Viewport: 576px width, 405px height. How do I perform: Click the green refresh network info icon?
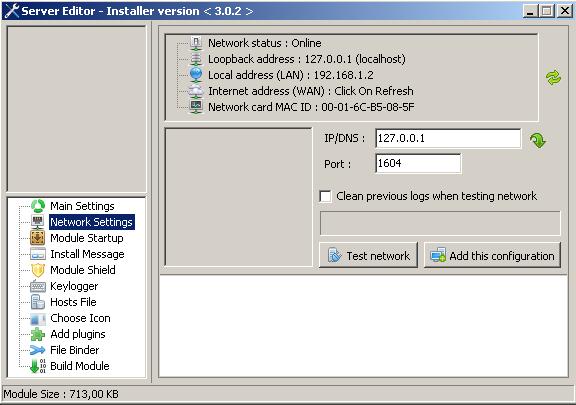[553, 78]
